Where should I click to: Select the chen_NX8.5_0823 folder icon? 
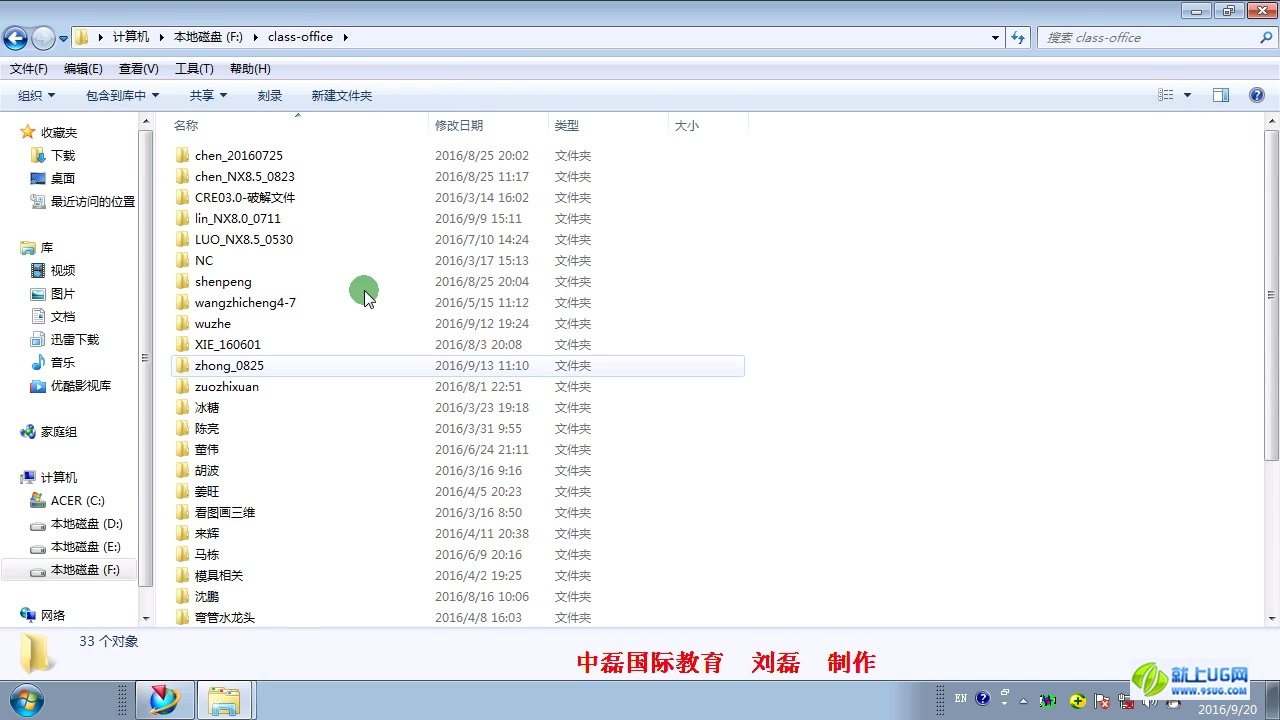[182, 177]
